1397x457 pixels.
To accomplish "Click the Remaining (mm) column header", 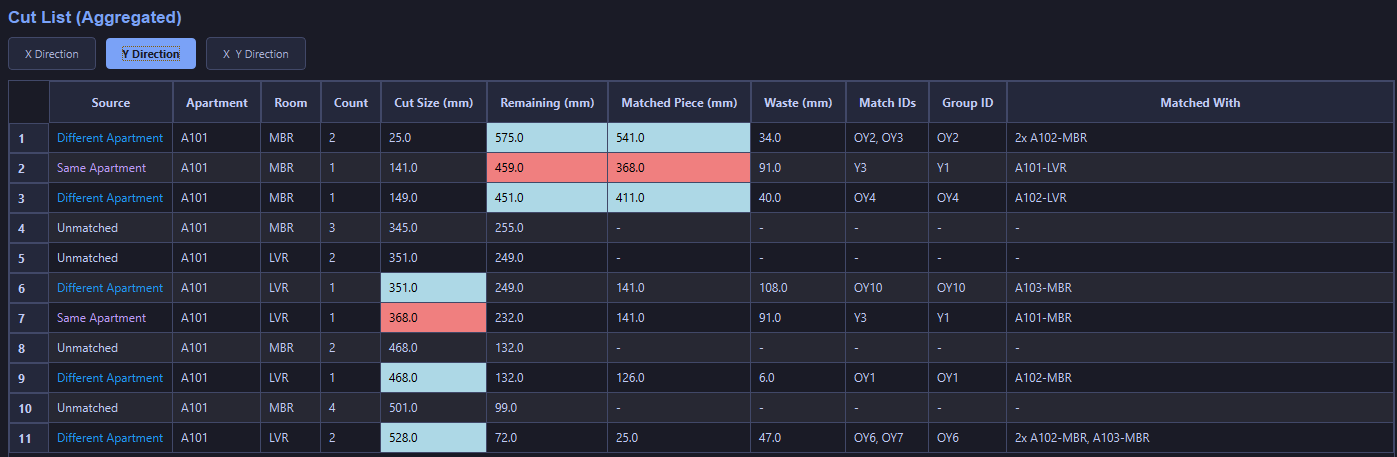I will pos(547,102).
